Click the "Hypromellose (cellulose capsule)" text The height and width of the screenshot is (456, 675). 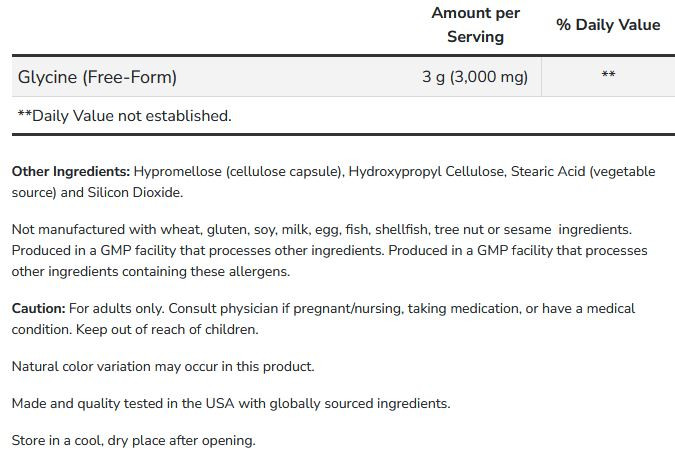point(238,172)
